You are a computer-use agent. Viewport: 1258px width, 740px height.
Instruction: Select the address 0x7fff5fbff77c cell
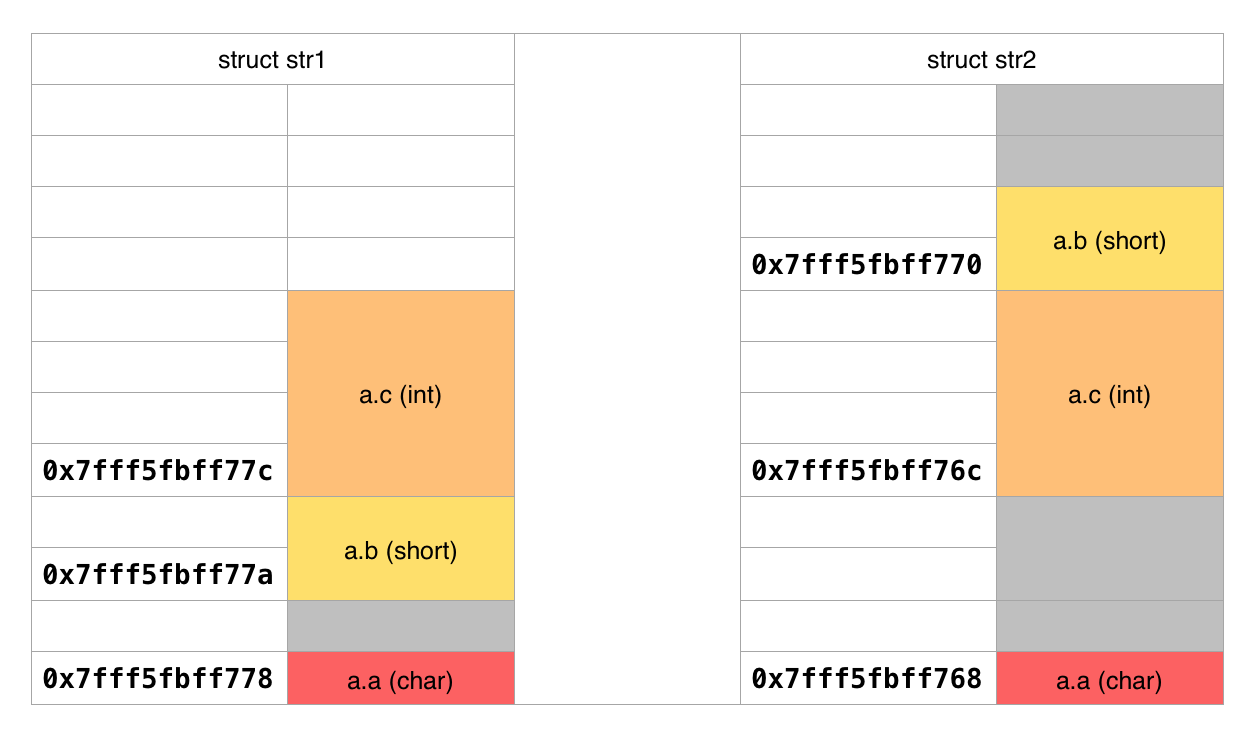(159, 470)
